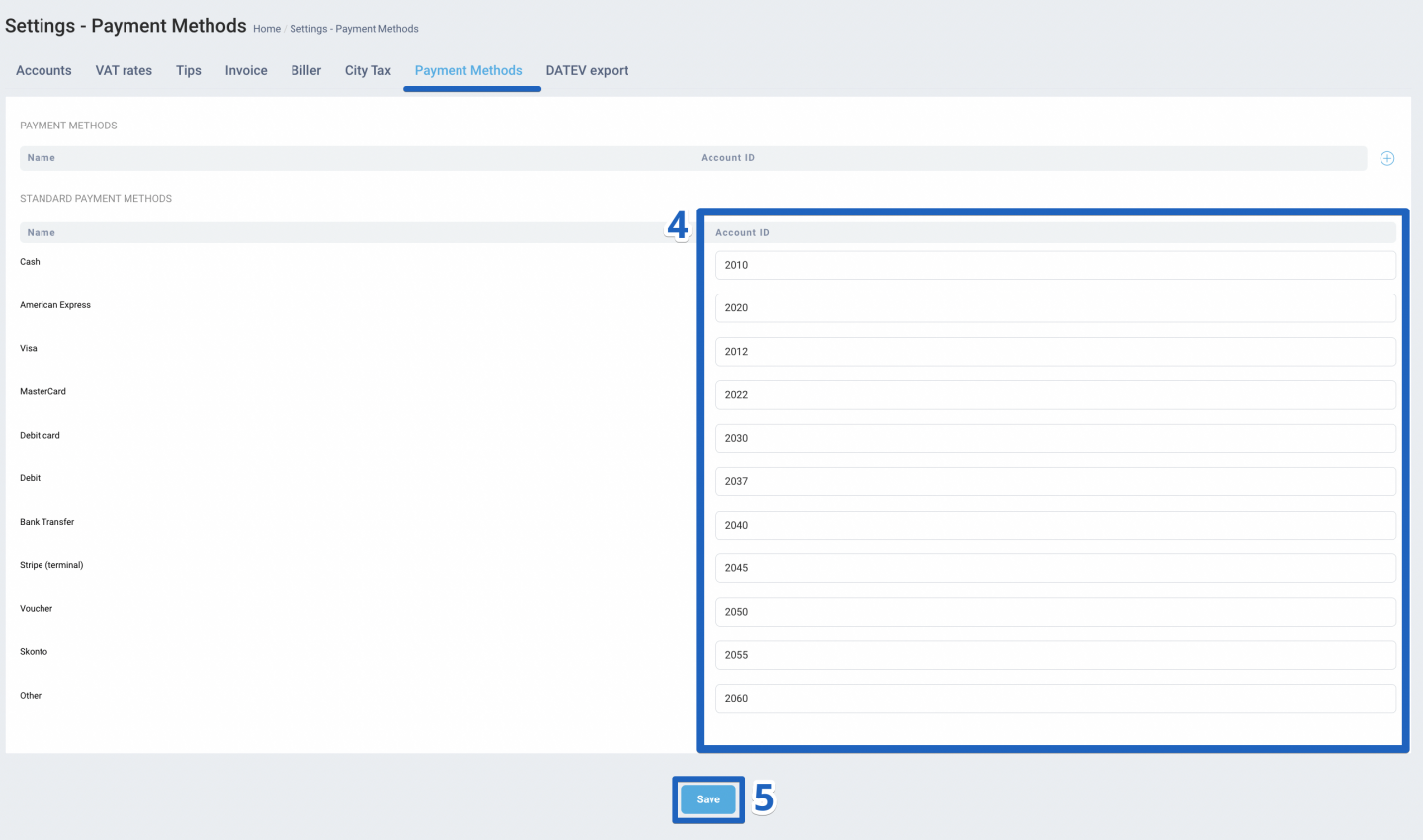Viewport: 1423px width, 840px height.
Task: Edit the Voucher account ID 2050
Action: pyautogui.click(x=1055, y=612)
